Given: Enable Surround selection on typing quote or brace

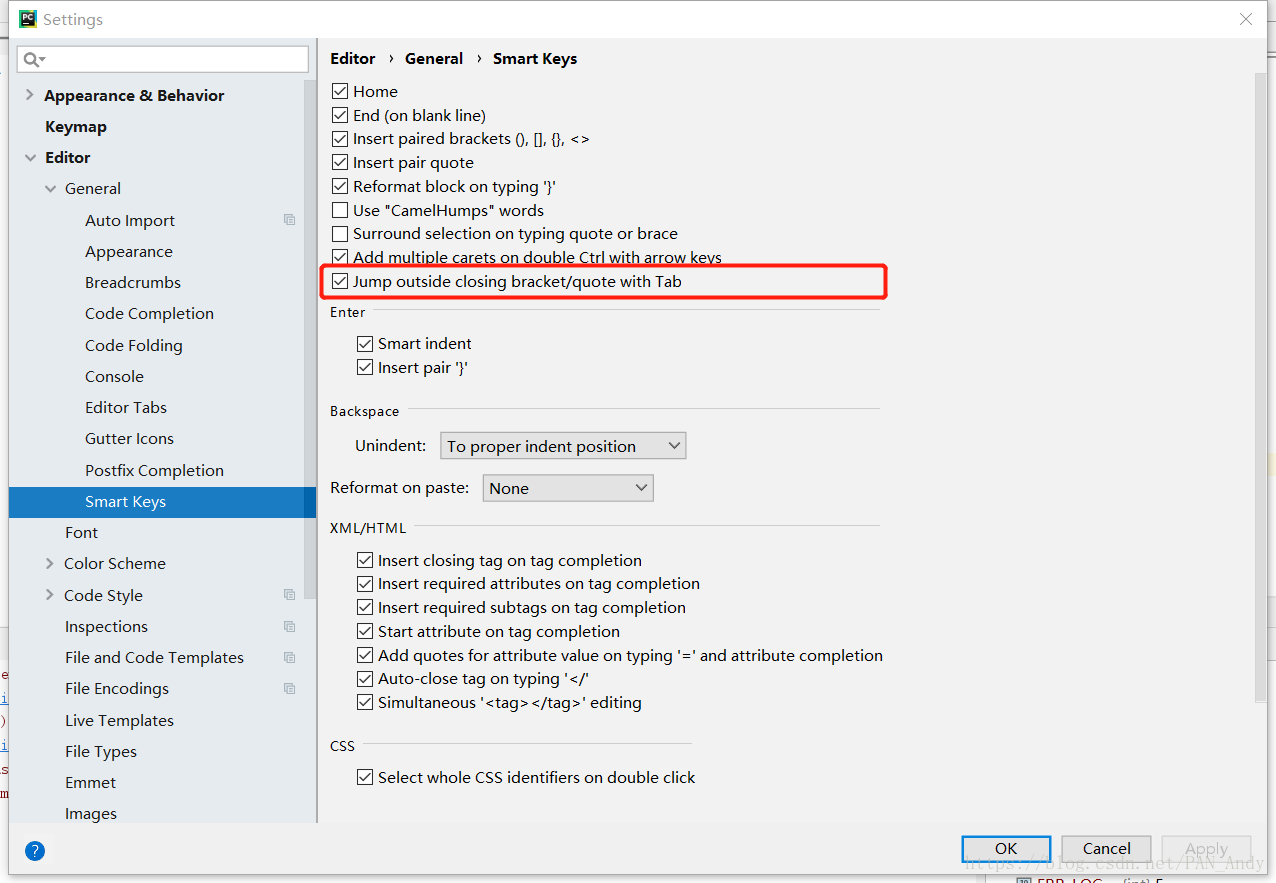Looking at the screenshot, I should tap(340, 233).
